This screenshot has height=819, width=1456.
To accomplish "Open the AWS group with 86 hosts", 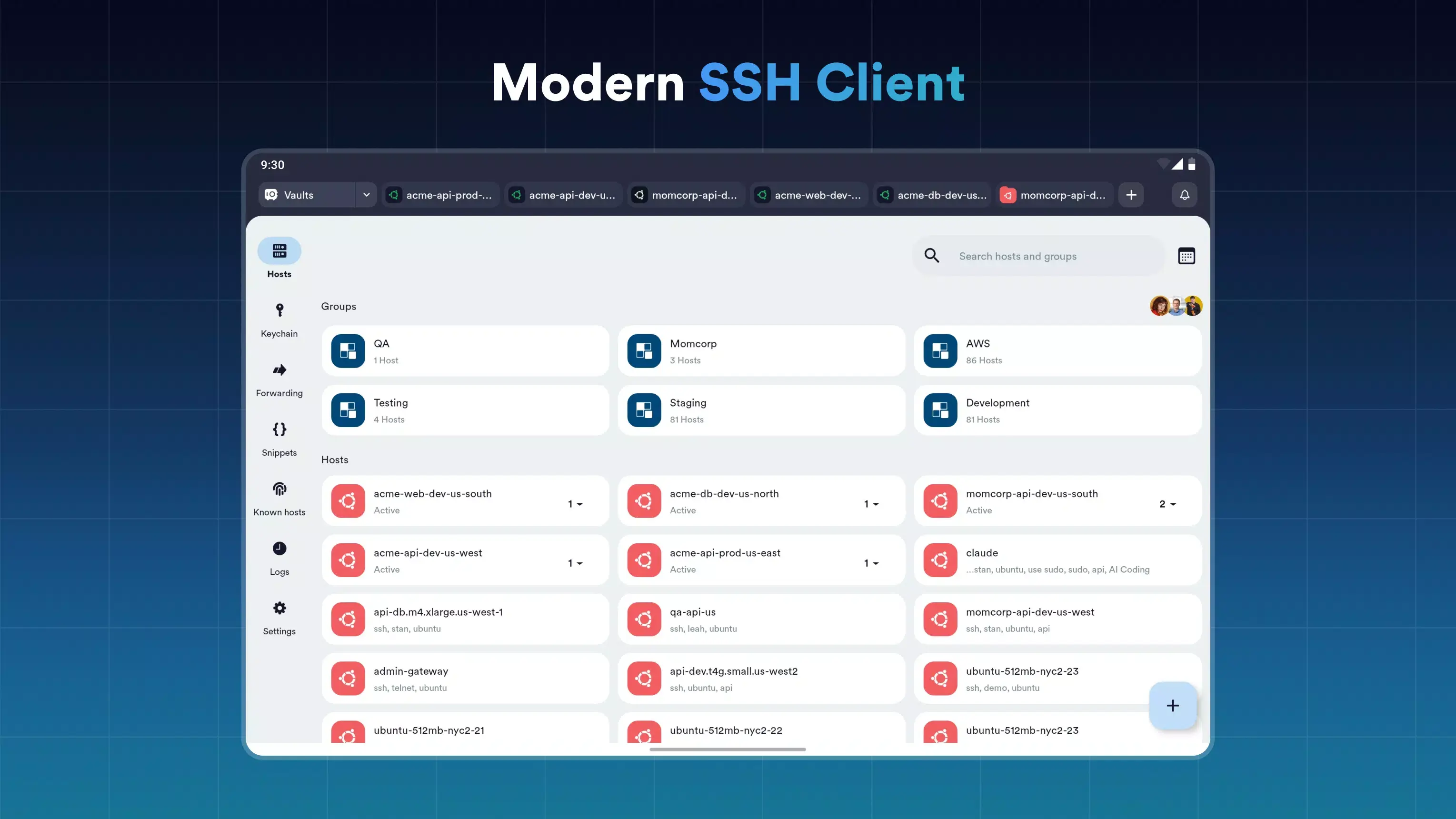I will point(1057,351).
